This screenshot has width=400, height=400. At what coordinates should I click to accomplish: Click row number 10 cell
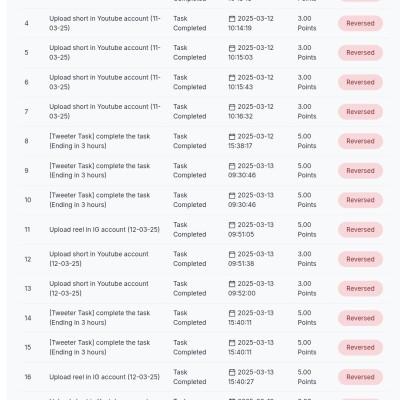pyautogui.click(x=28, y=200)
